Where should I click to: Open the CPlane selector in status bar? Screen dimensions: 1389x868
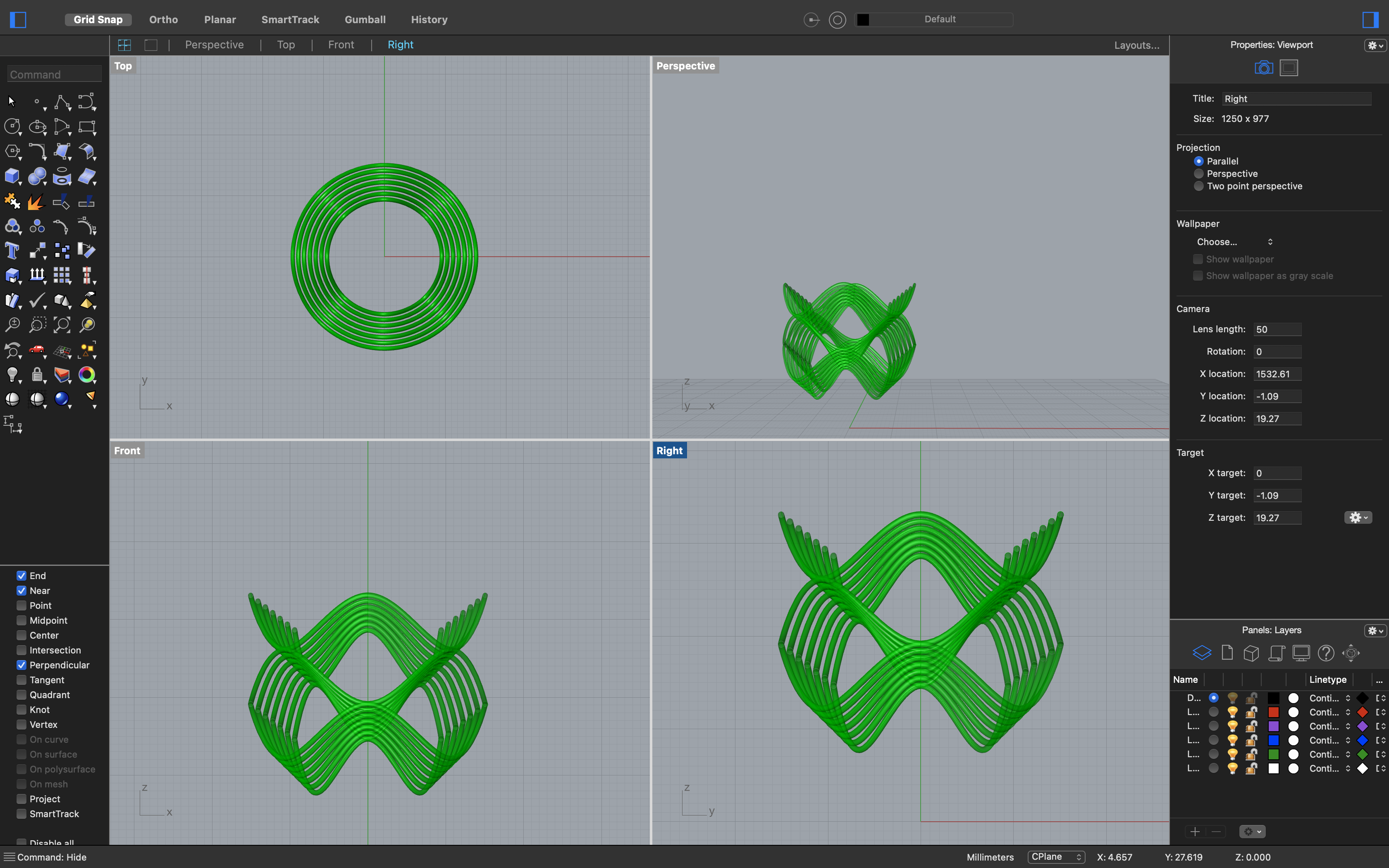click(1055, 856)
